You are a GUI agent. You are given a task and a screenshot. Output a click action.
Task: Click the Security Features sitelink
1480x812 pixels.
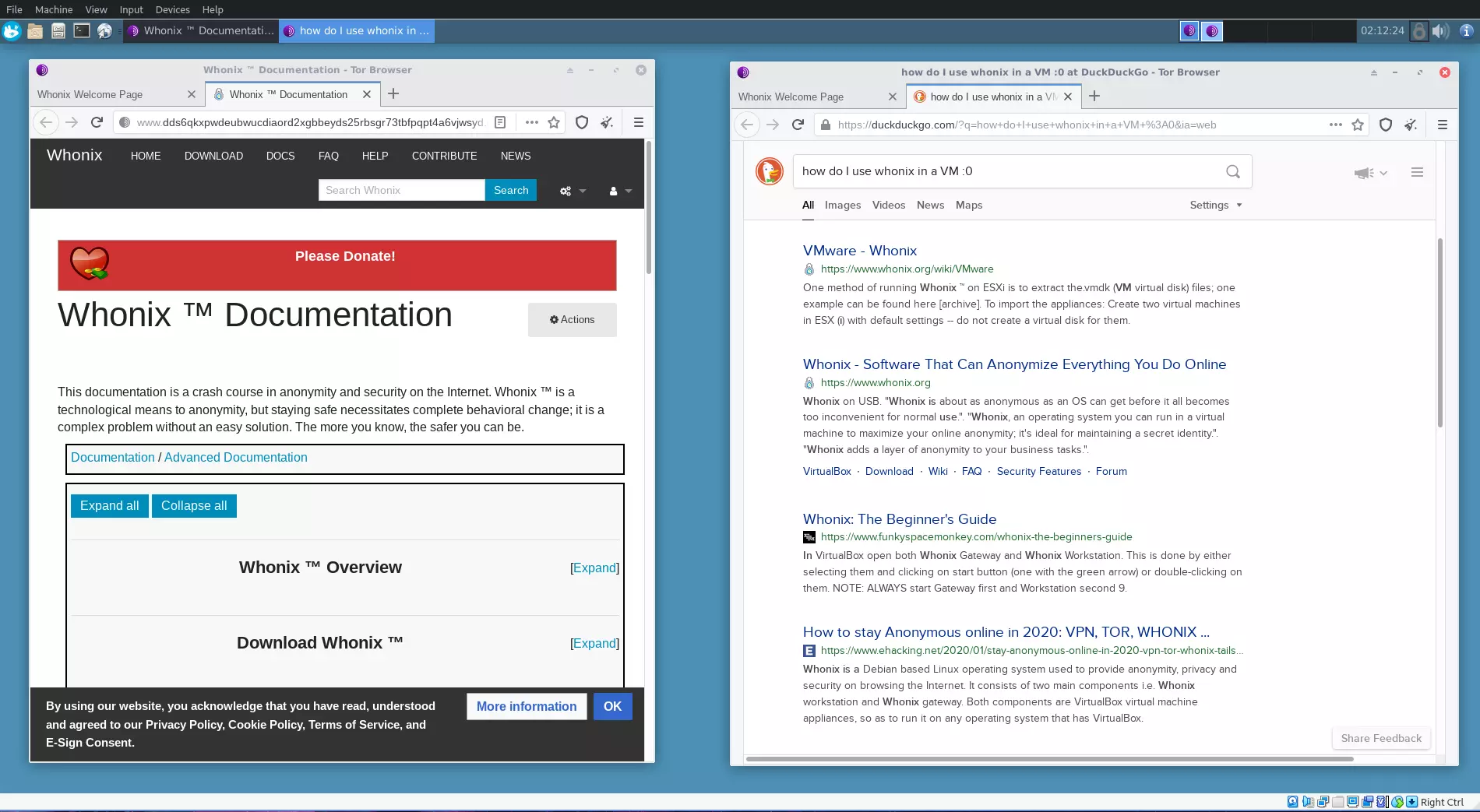tap(1039, 472)
